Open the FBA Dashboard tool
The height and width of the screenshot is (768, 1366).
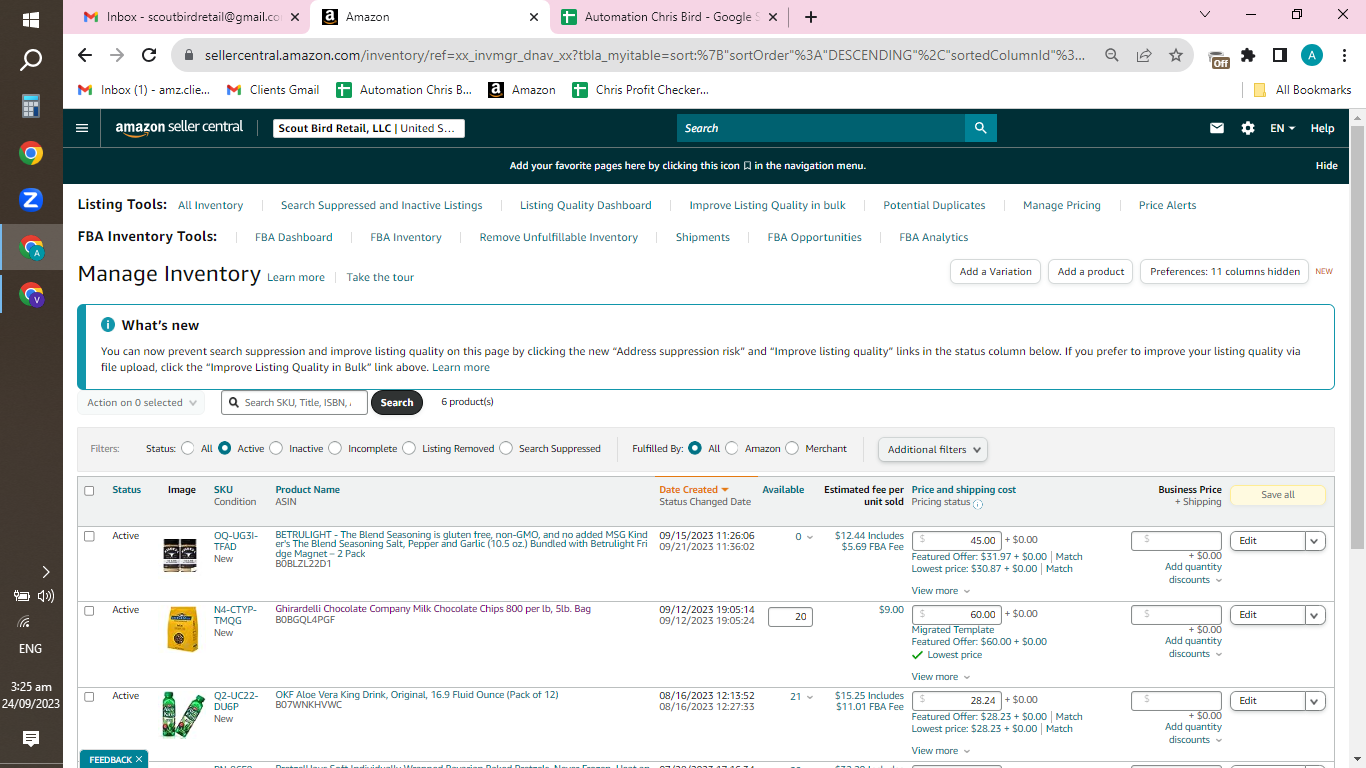(x=294, y=237)
